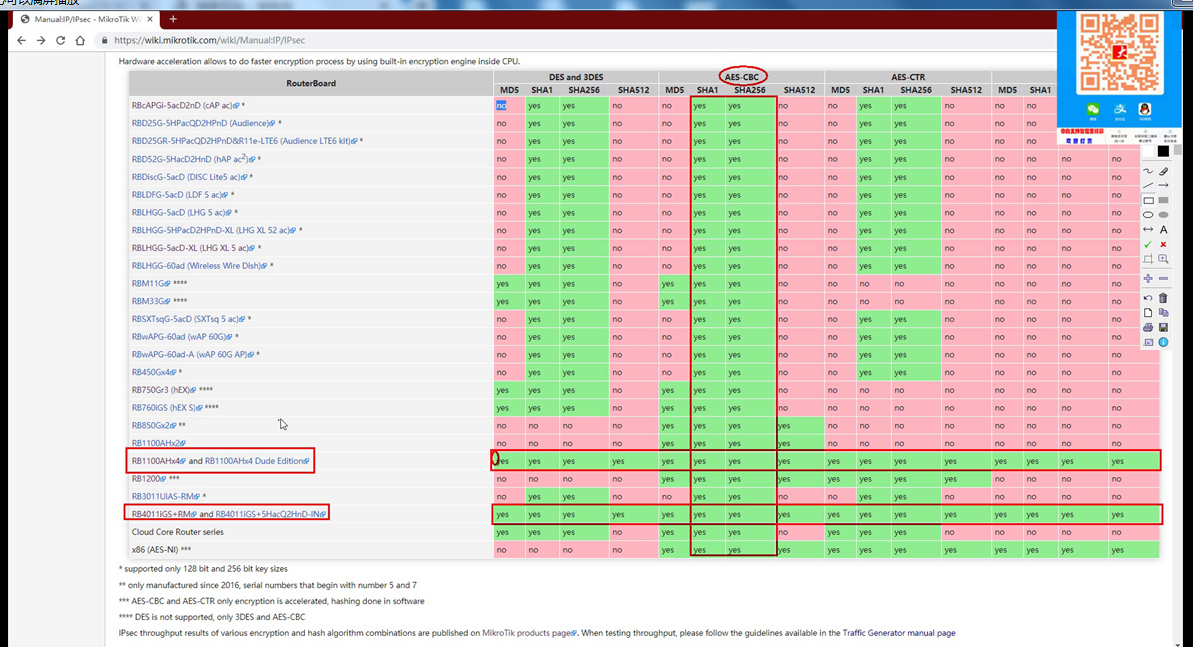This screenshot has width=1193, height=647.
Task: Select the hollow rectangle tool
Action: [x=1148, y=200]
